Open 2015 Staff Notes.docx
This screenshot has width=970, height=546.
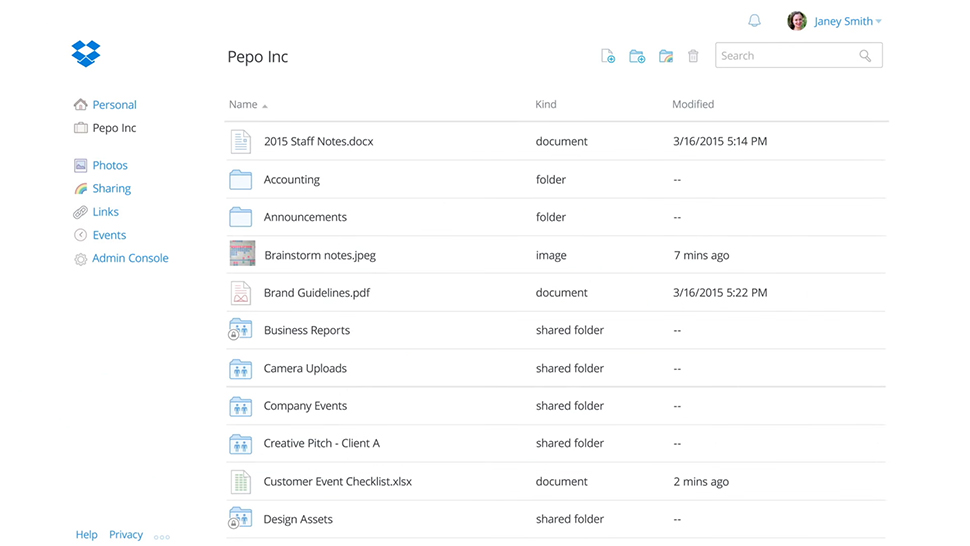[319, 142]
